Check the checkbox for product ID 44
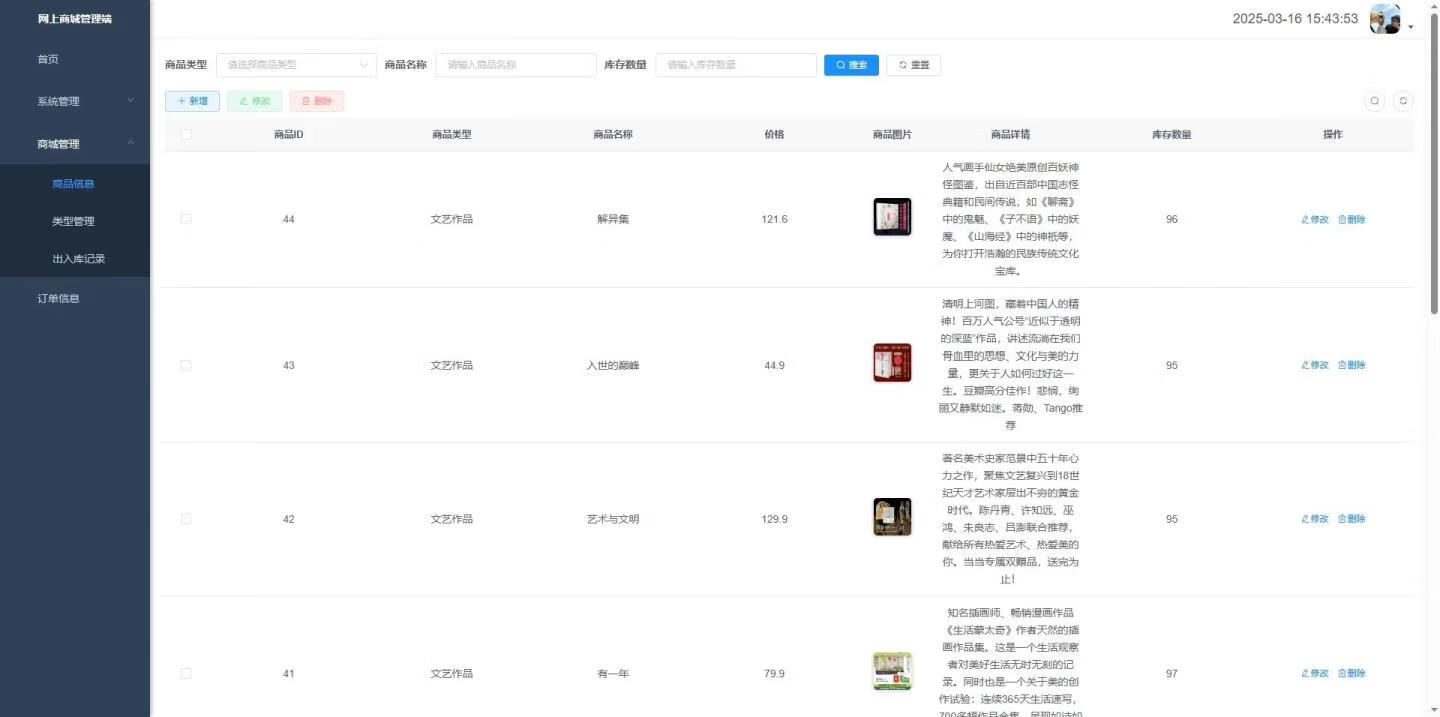The width and height of the screenshot is (1440, 717). pos(186,219)
